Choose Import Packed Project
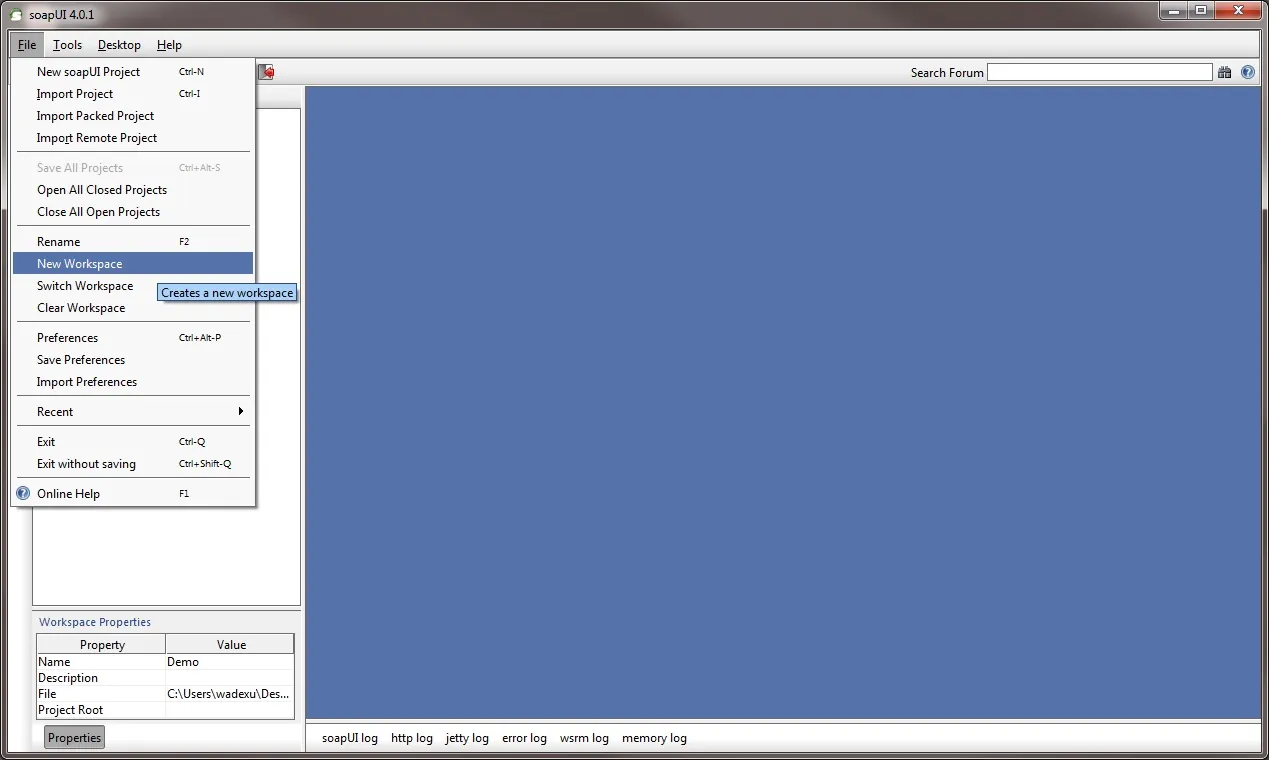The image size is (1269, 760). (x=133, y=116)
